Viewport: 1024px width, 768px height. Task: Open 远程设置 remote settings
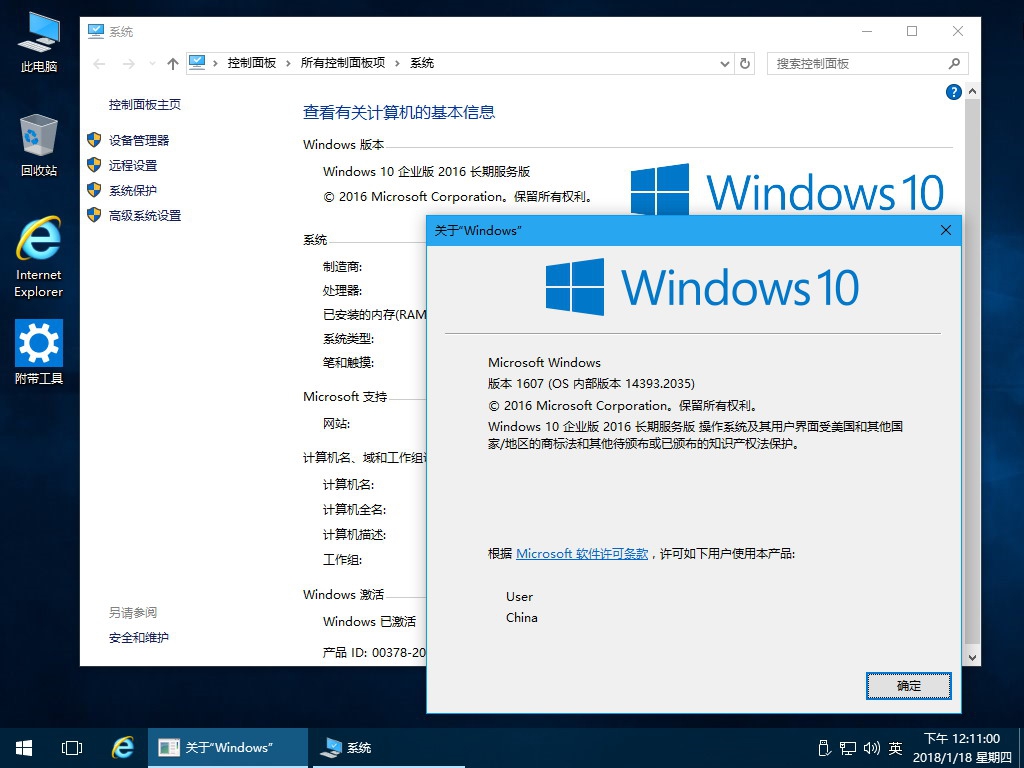[133, 165]
